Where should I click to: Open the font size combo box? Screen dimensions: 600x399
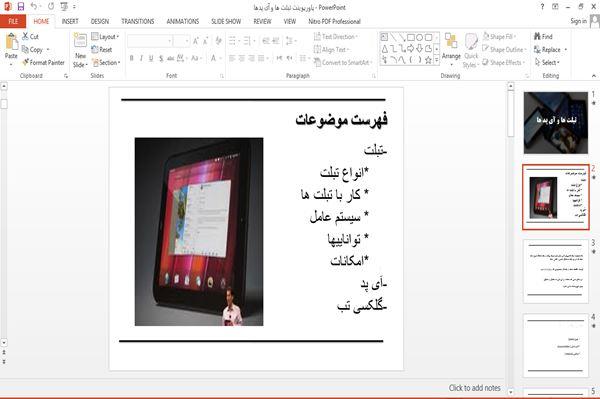[x=181, y=41]
